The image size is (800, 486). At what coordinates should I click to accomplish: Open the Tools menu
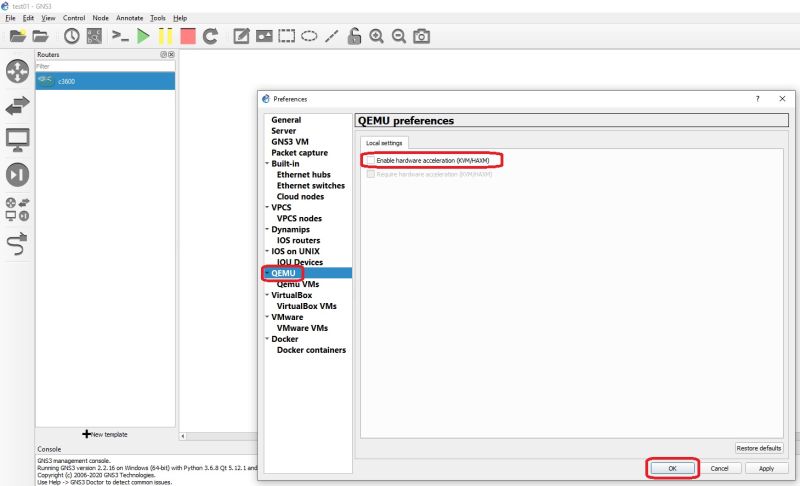coord(158,18)
